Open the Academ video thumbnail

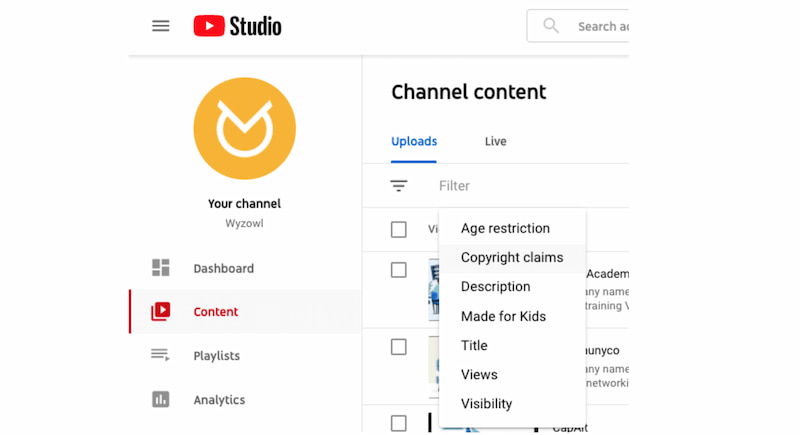pos(434,290)
